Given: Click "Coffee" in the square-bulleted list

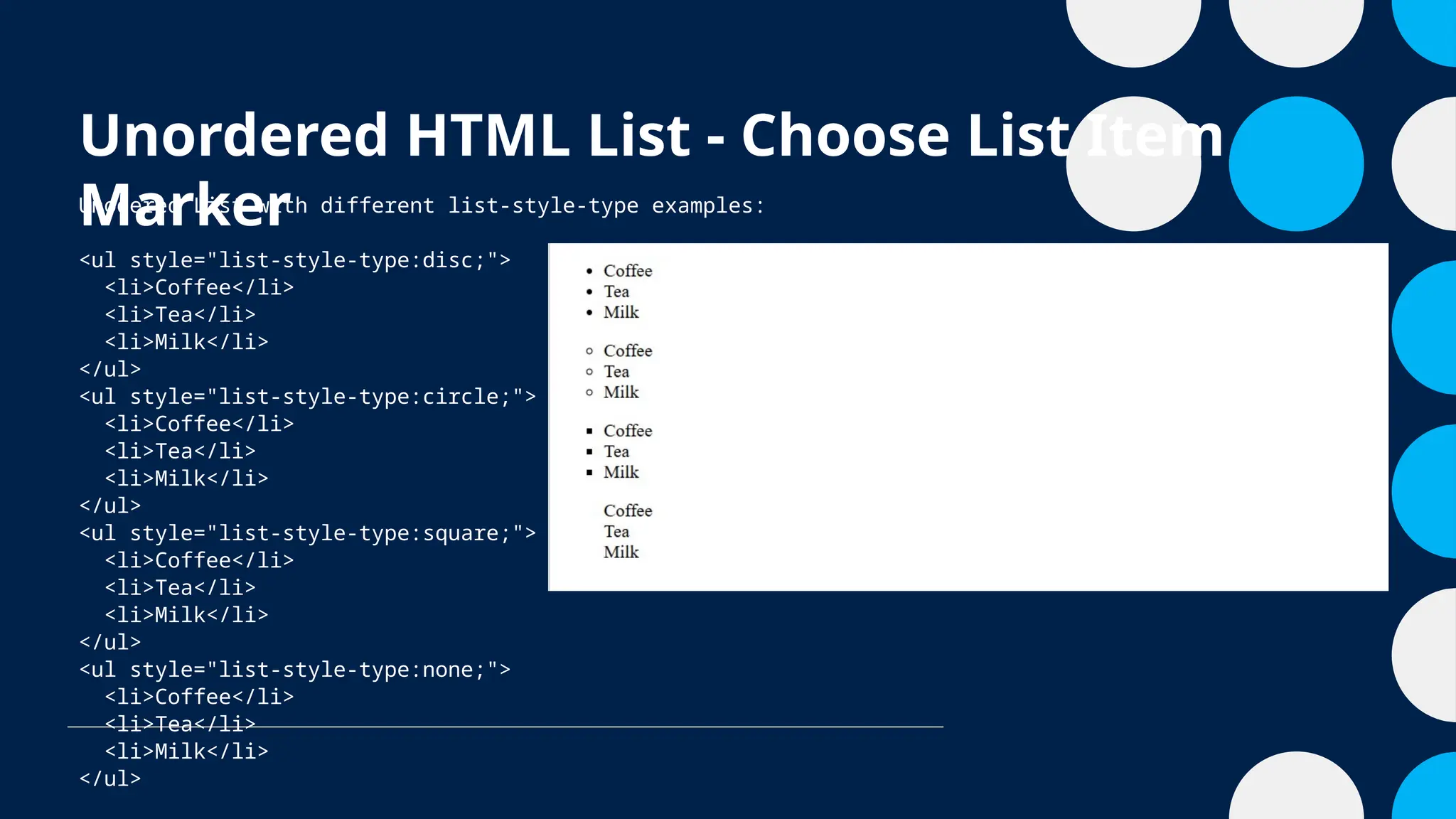Looking at the screenshot, I should click(628, 431).
